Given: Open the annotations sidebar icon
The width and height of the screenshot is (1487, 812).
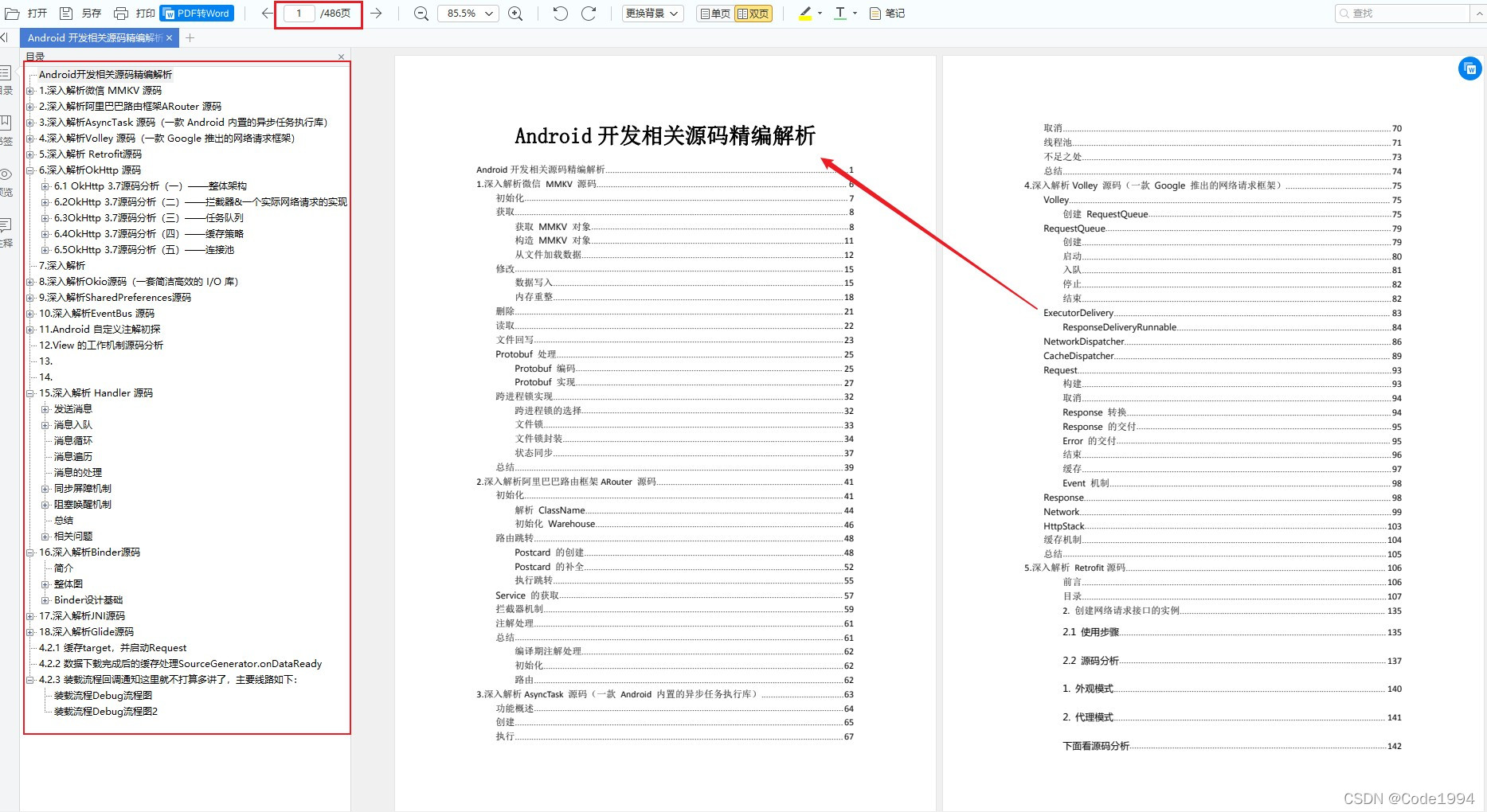Looking at the screenshot, I should [x=6, y=224].
